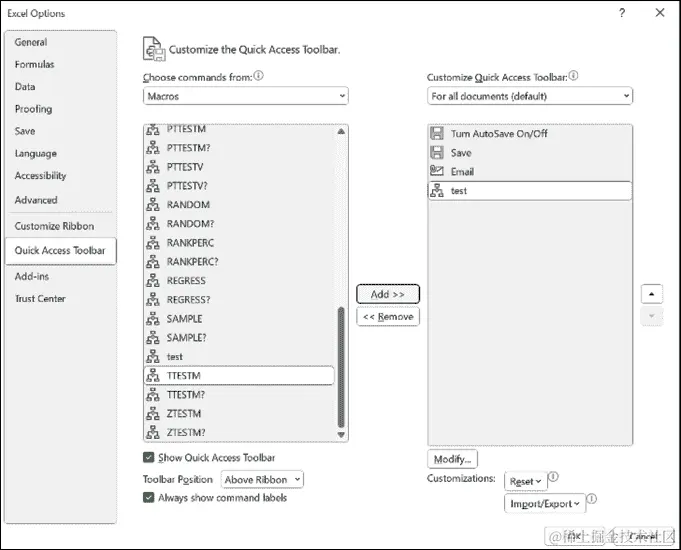
Task: Open the Reset dropdown button
Action: click(x=526, y=481)
